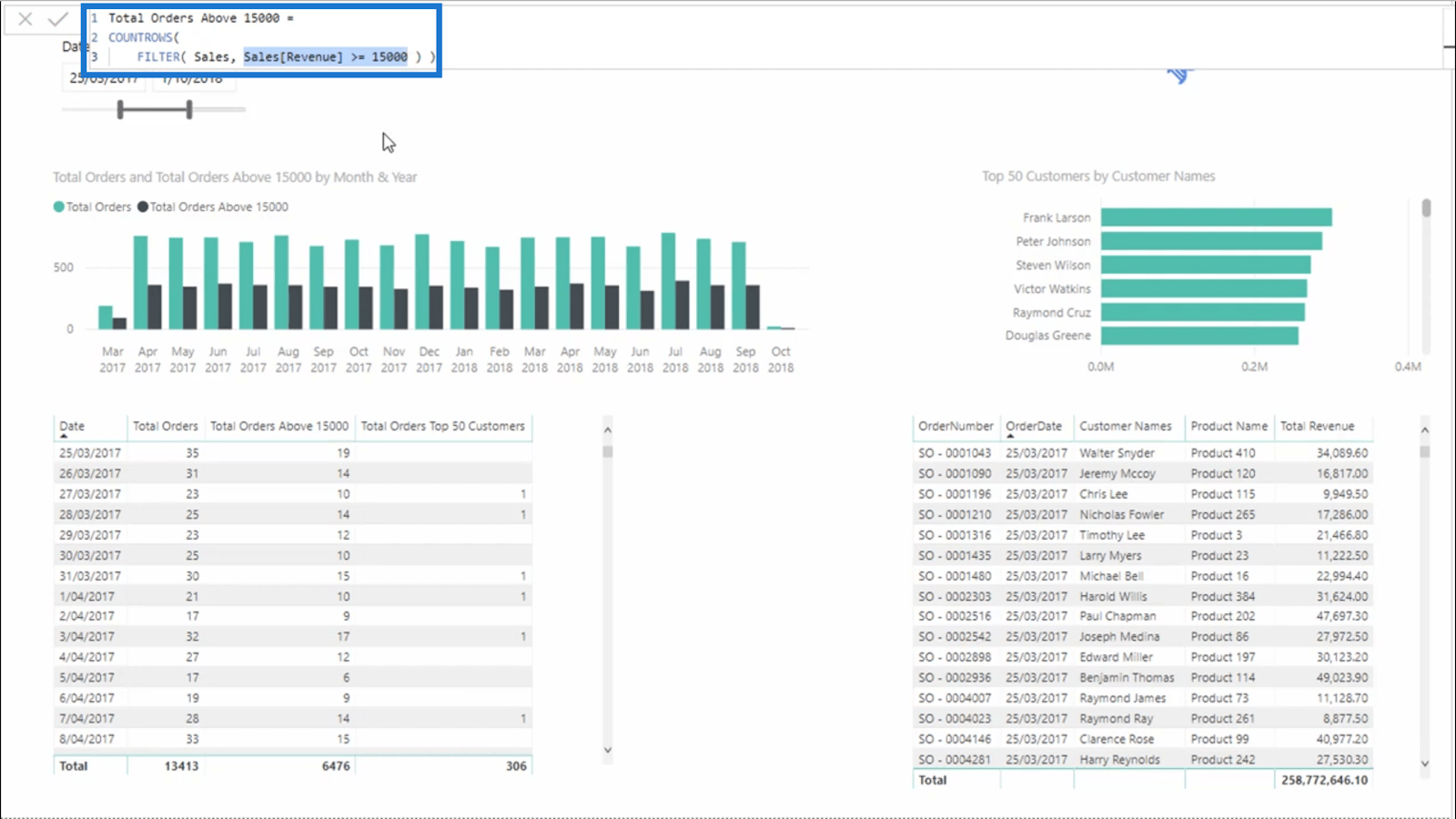Select Douglas Greene bar in chart
This screenshot has height=819, width=1456.
coord(1199,336)
